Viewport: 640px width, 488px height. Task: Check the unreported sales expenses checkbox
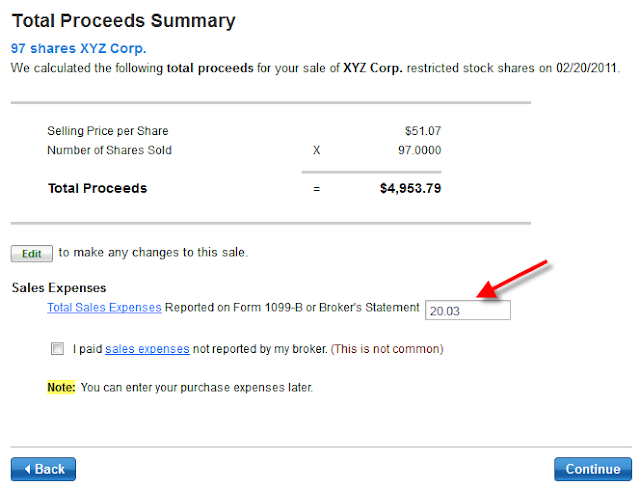pyautogui.click(x=57, y=350)
